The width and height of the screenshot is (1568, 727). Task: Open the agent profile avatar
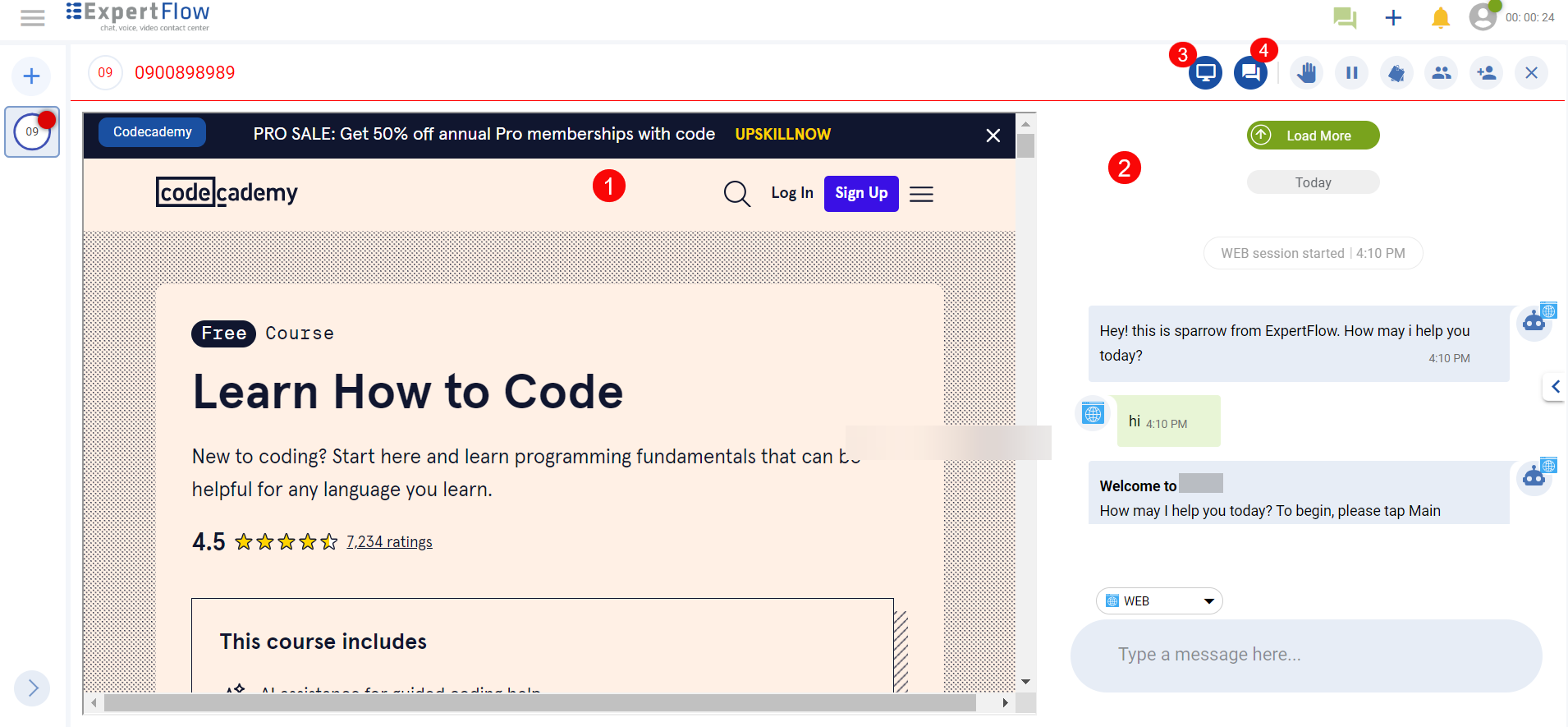pyautogui.click(x=1483, y=16)
